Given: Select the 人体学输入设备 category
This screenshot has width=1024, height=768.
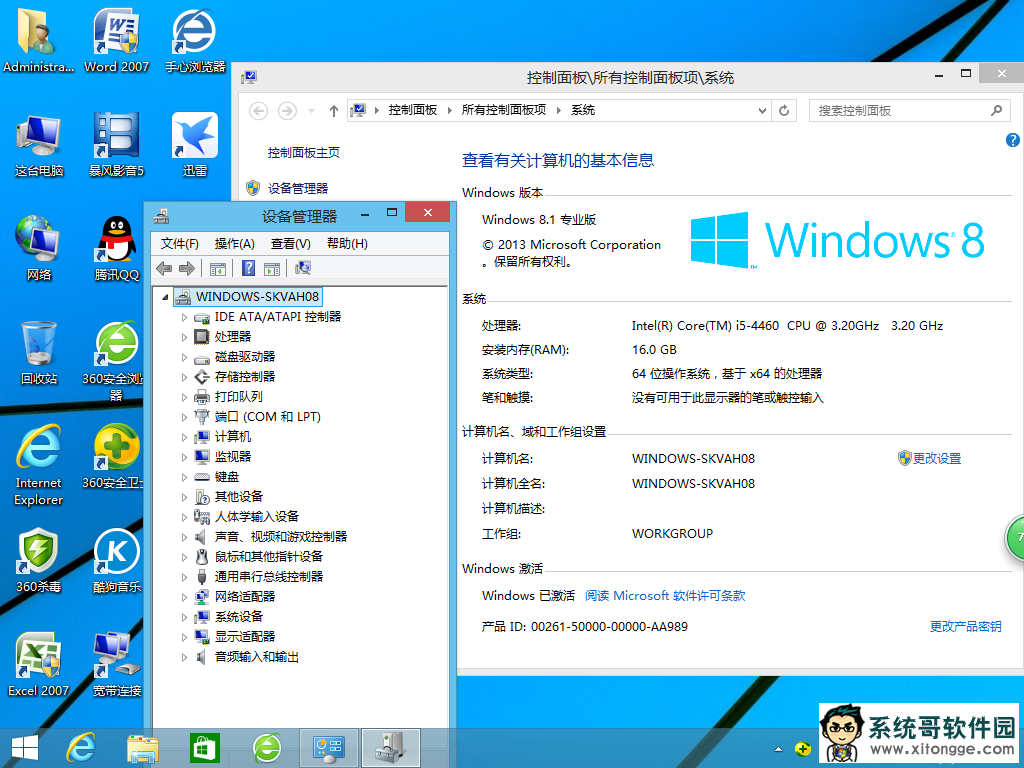Looking at the screenshot, I should (x=257, y=517).
